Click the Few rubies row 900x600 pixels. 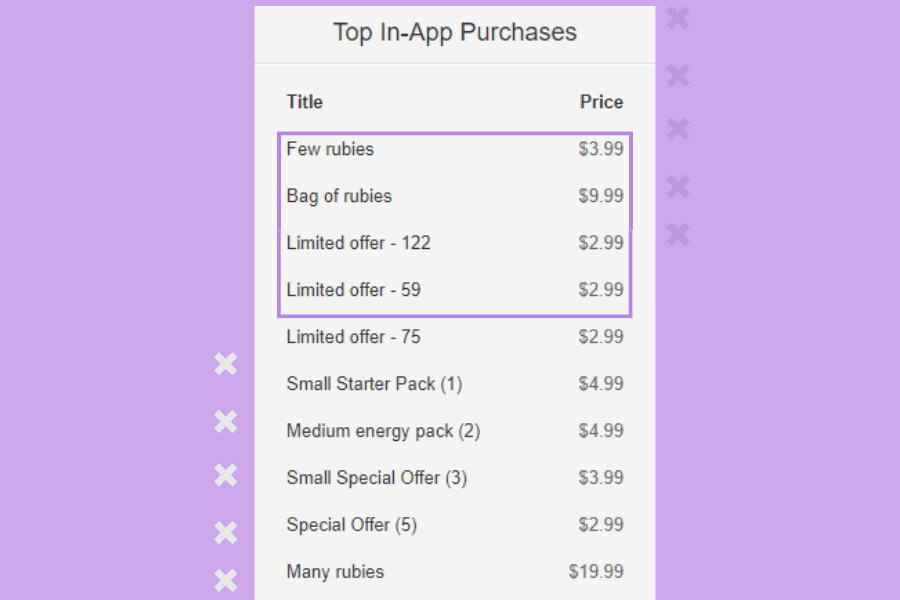pyautogui.click(x=330, y=149)
